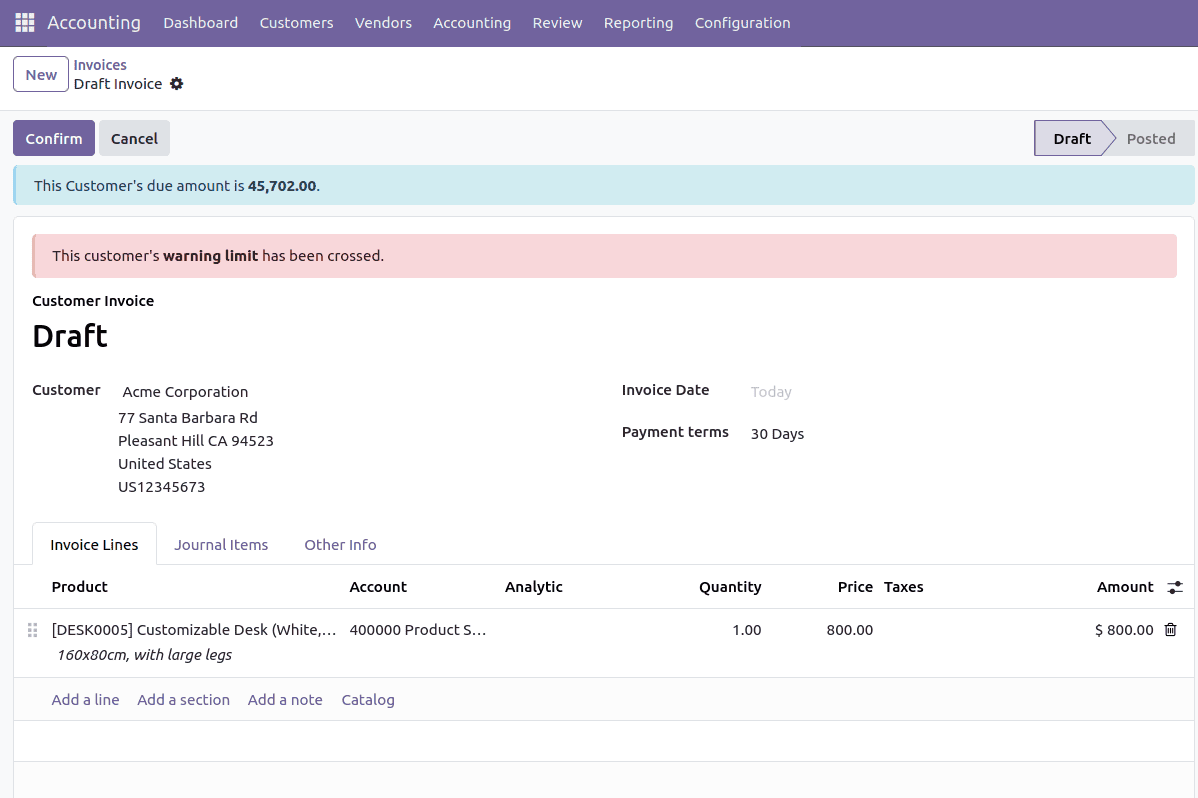
Task: Click the line amount $ 800.00
Action: pos(1124,630)
